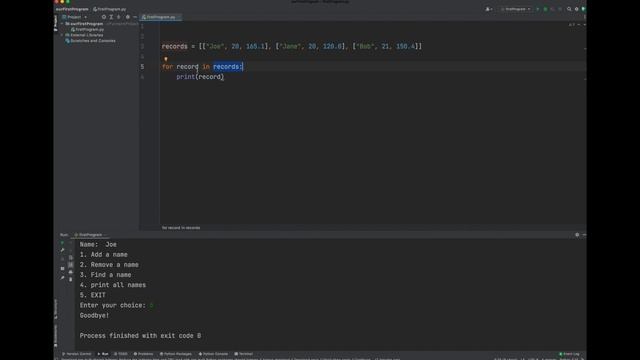Toggle the vertical Project tool window tab
Screen dimensions: 640x360
pos(56,24)
